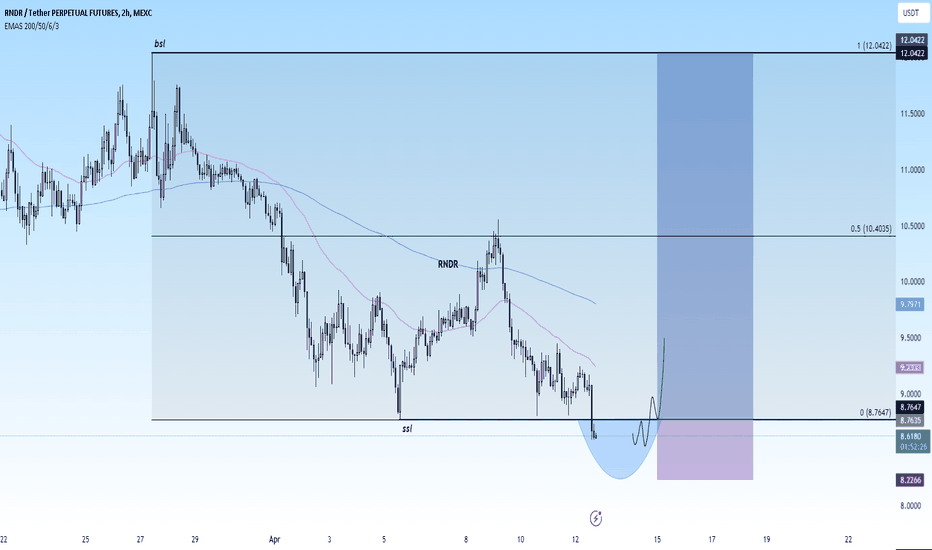Image resolution: width=932 pixels, height=550 pixels.
Task: Click the 15 date label on time axis
Action: pyautogui.click(x=657, y=540)
